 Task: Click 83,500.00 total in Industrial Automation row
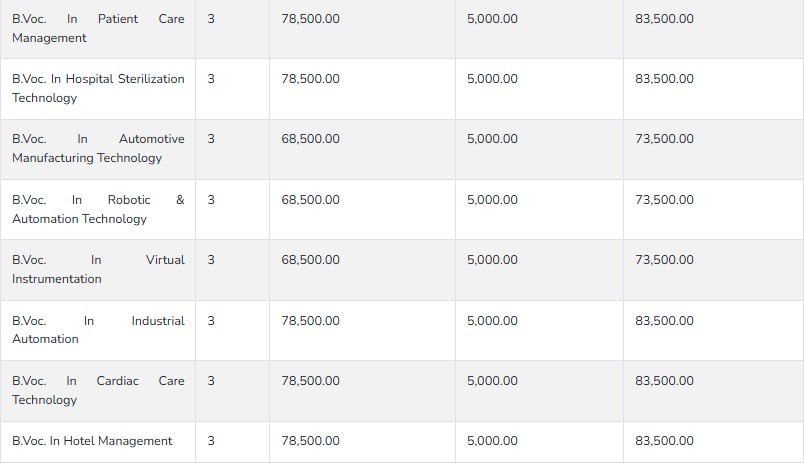tap(664, 321)
